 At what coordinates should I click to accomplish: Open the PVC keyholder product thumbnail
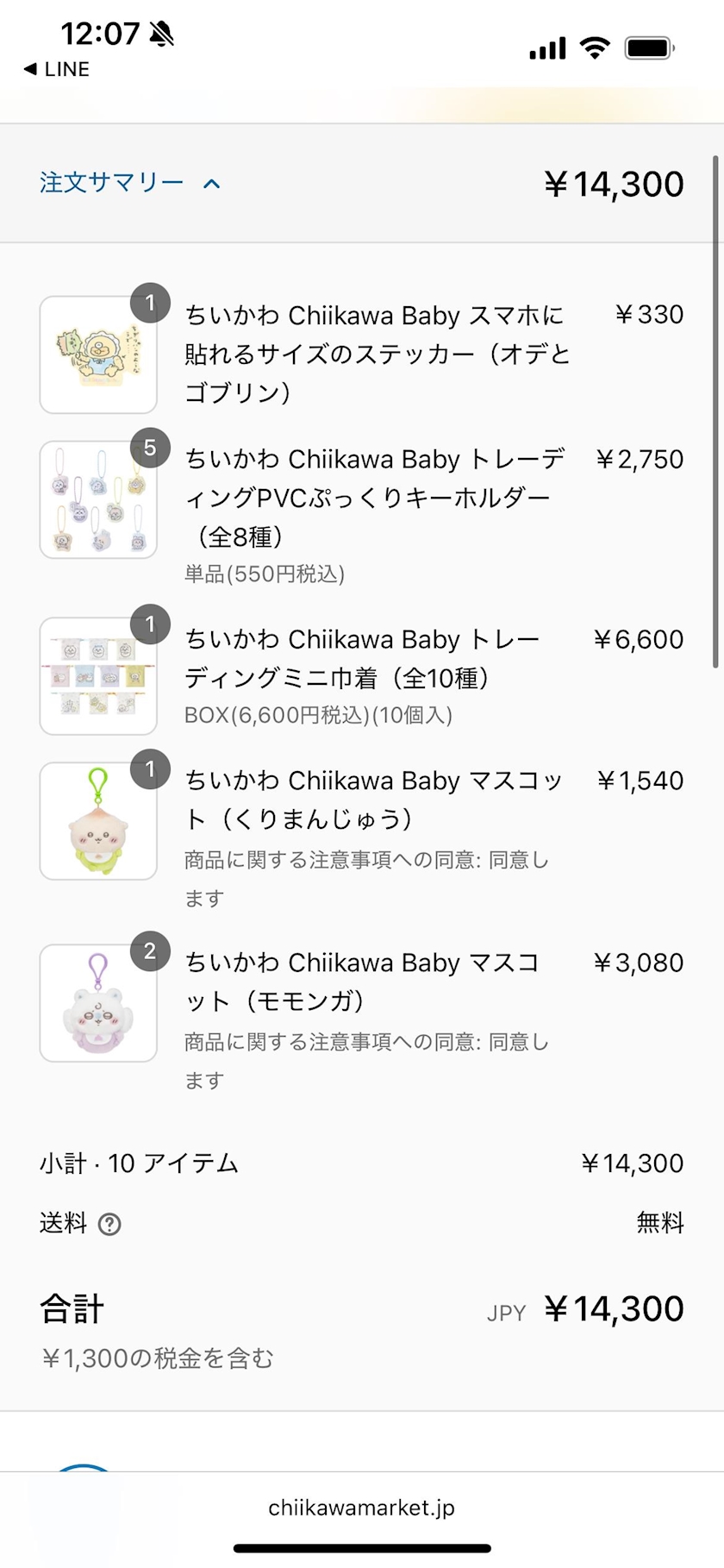(98, 499)
